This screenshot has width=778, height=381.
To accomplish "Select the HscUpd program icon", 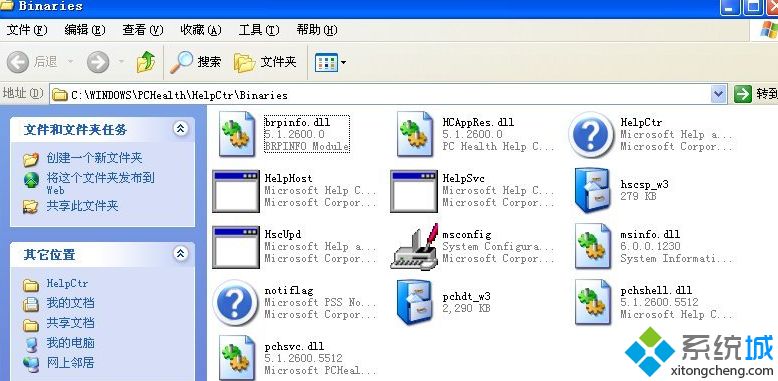I will coord(236,247).
